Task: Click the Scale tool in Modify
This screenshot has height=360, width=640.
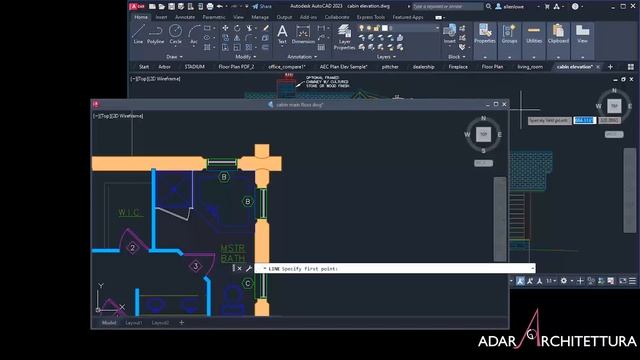Action: click(x=237, y=47)
